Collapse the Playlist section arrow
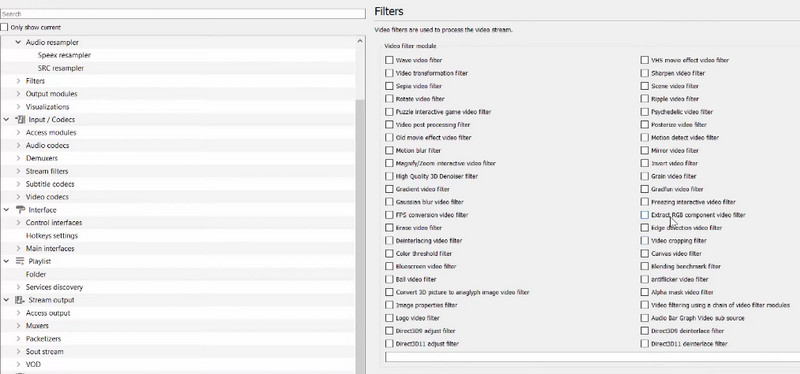This screenshot has height=374, width=800. click(6, 261)
